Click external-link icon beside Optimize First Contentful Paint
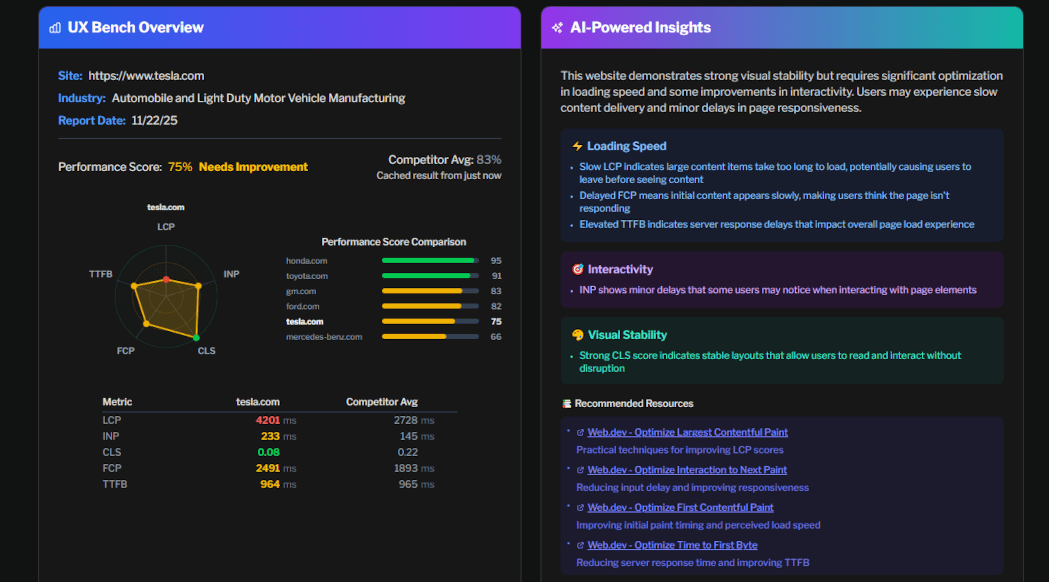Viewport: 1049px width, 582px height. coord(580,507)
